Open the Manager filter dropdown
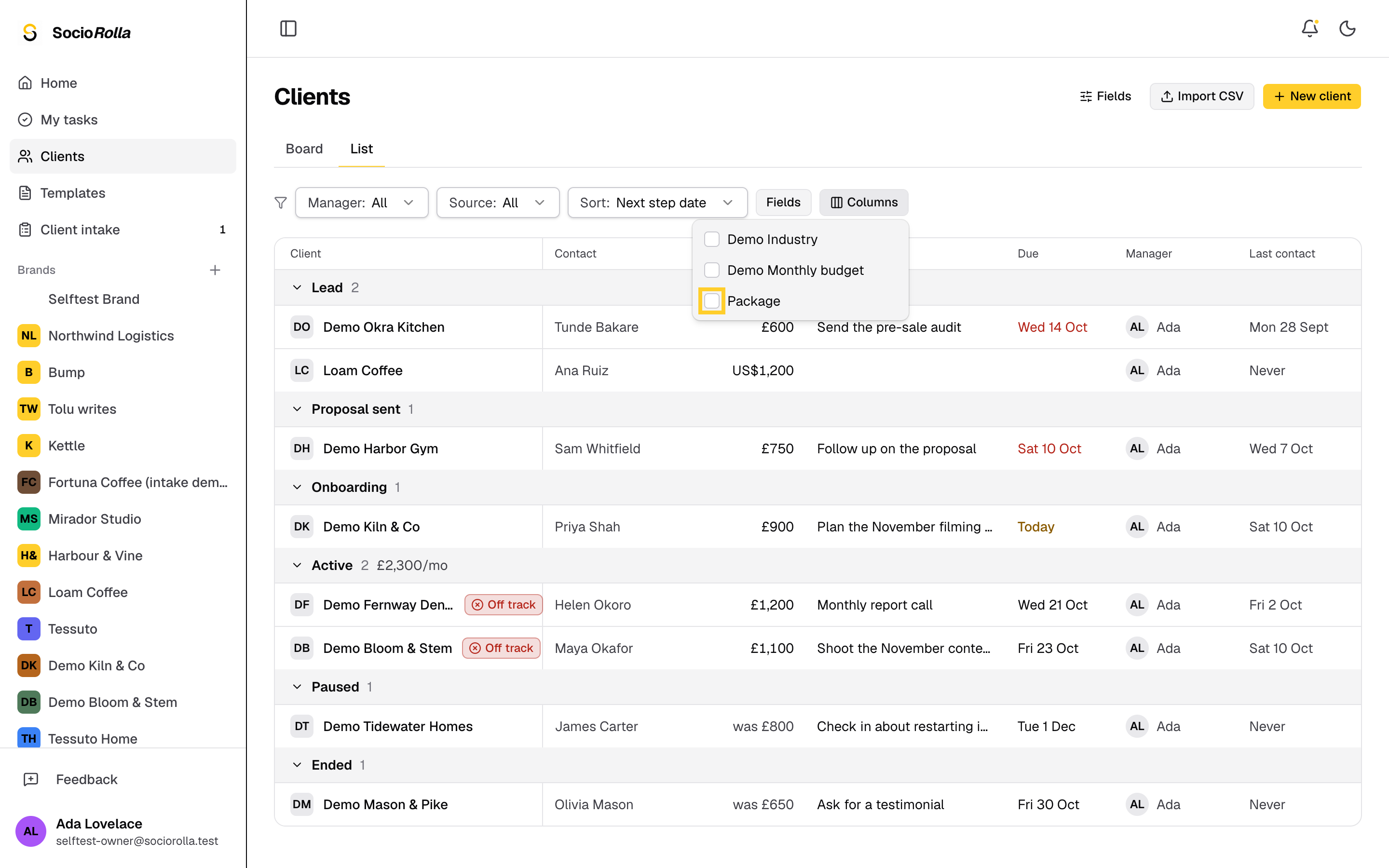Screen dimensions: 1389x868 [x=362, y=203]
